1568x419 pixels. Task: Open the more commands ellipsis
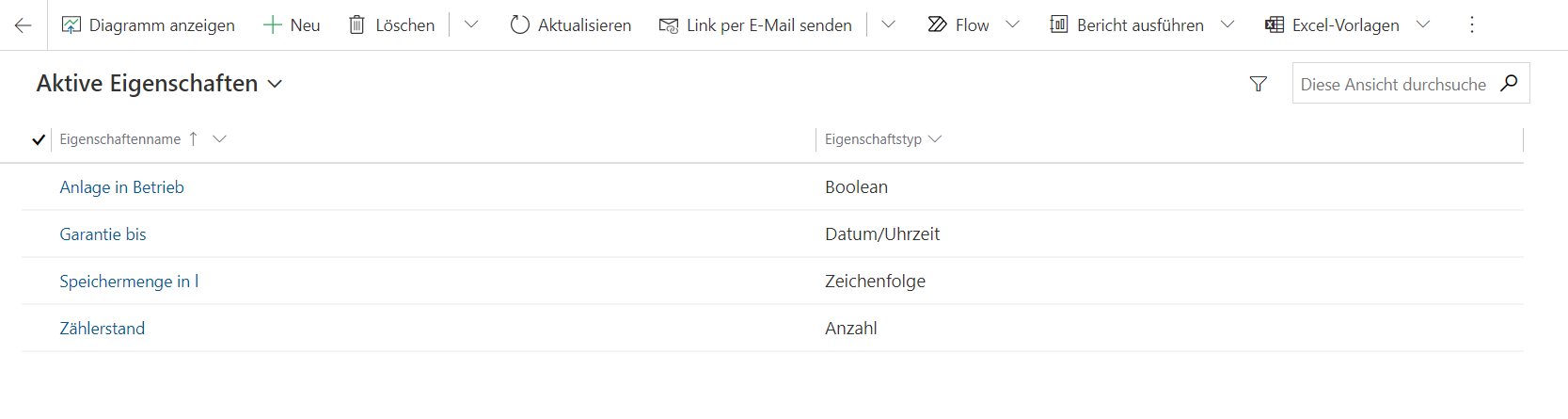coord(1472,25)
